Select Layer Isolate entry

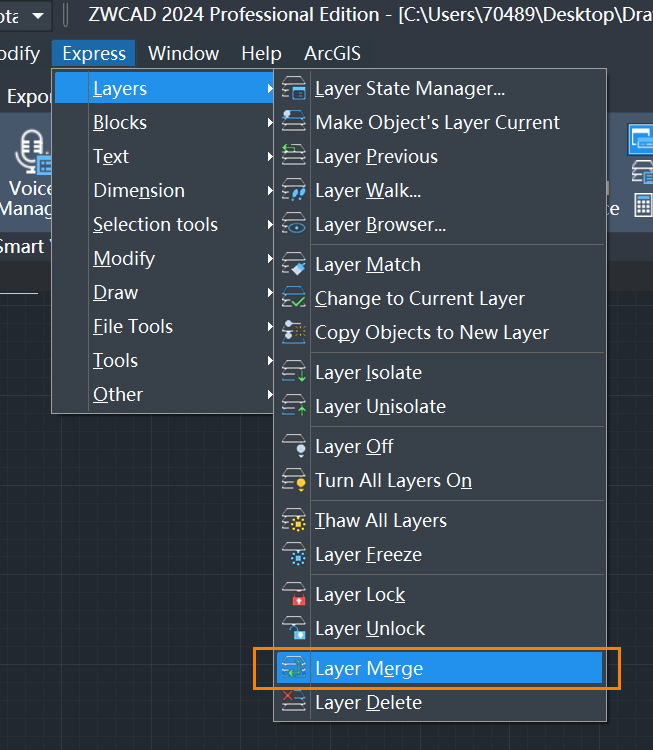(x=440, y=373)
